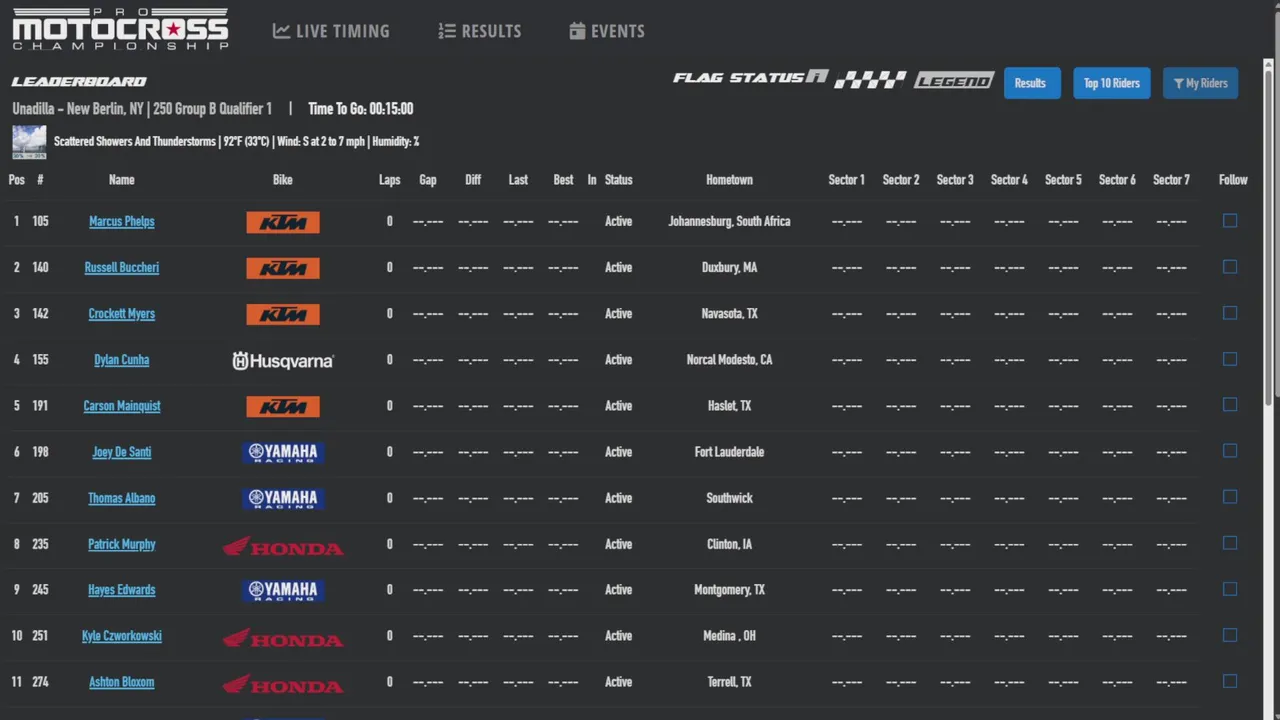
Task: Follow Joey De Santi checkbox
Action: [x=1230, y=451]
